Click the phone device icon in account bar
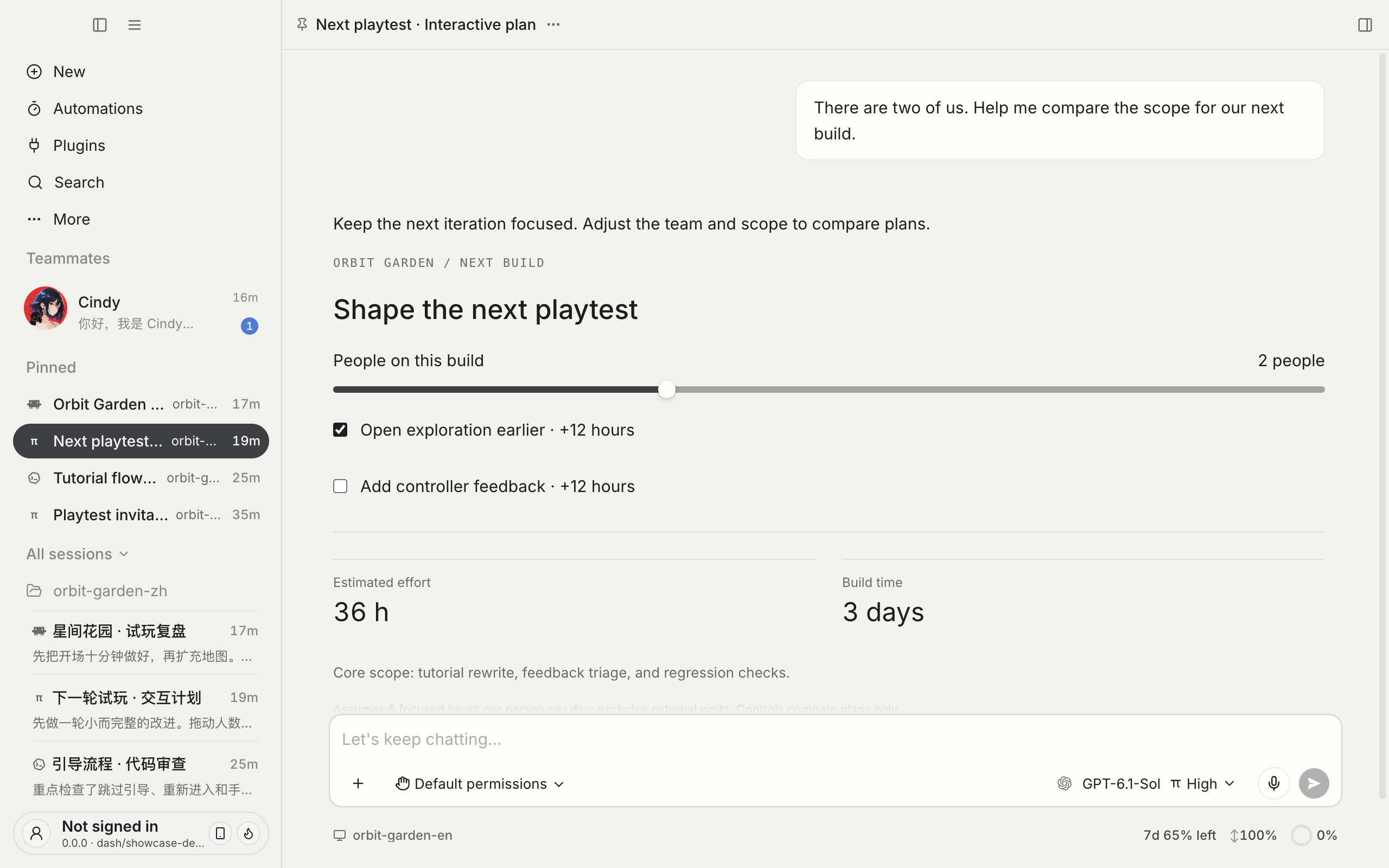This screenshot has height=868, width=1389. point(220,834)
